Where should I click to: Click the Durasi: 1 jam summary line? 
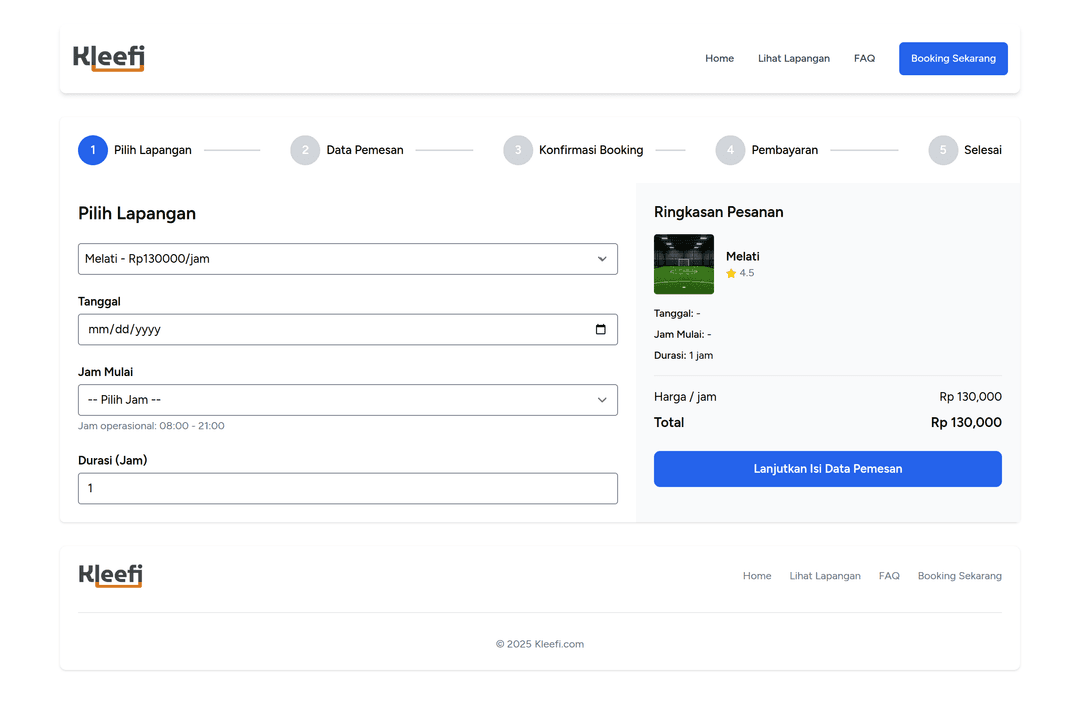coord(683,355)
